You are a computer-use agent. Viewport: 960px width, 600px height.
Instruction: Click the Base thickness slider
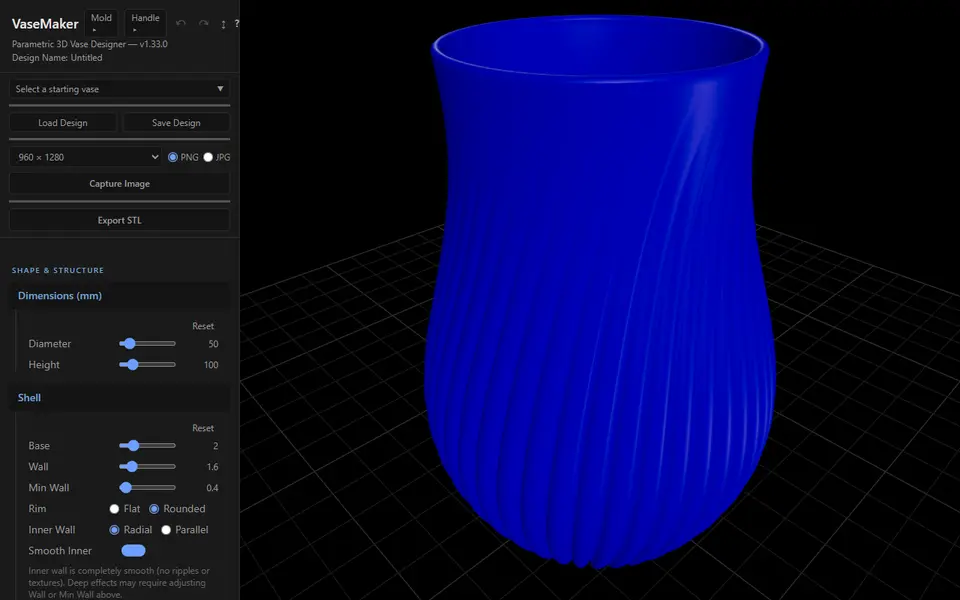[x=148, y=446]
